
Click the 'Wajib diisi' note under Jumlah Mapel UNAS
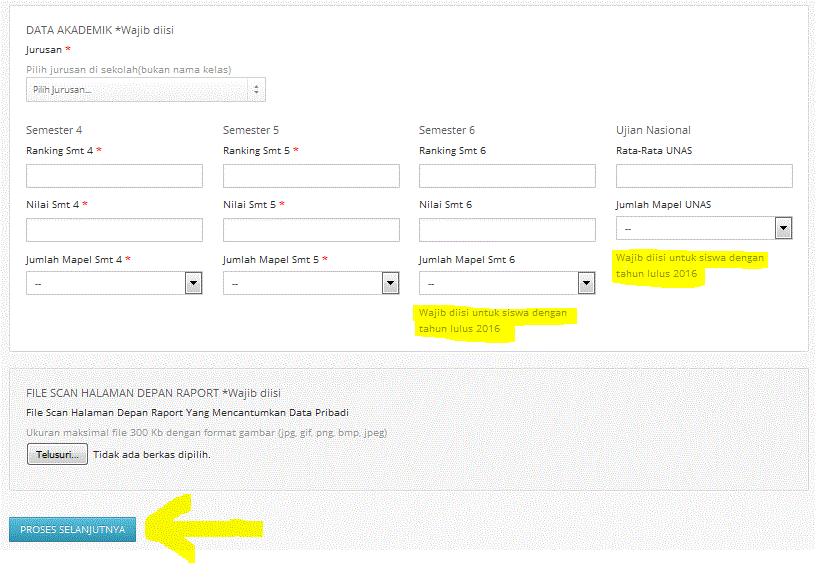coord(690,265)
